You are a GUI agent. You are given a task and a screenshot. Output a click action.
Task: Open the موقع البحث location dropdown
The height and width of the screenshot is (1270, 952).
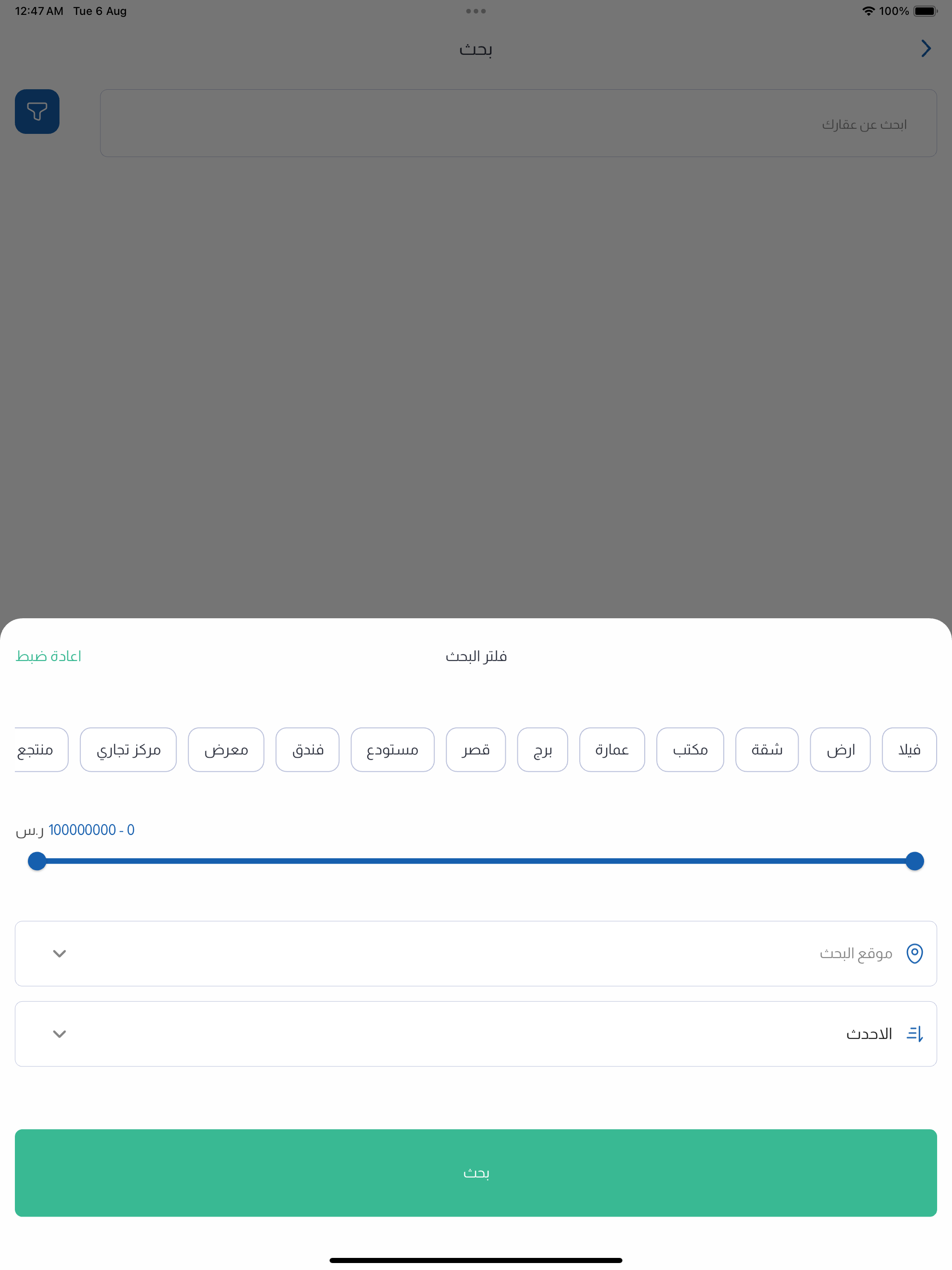coord(476,953)
